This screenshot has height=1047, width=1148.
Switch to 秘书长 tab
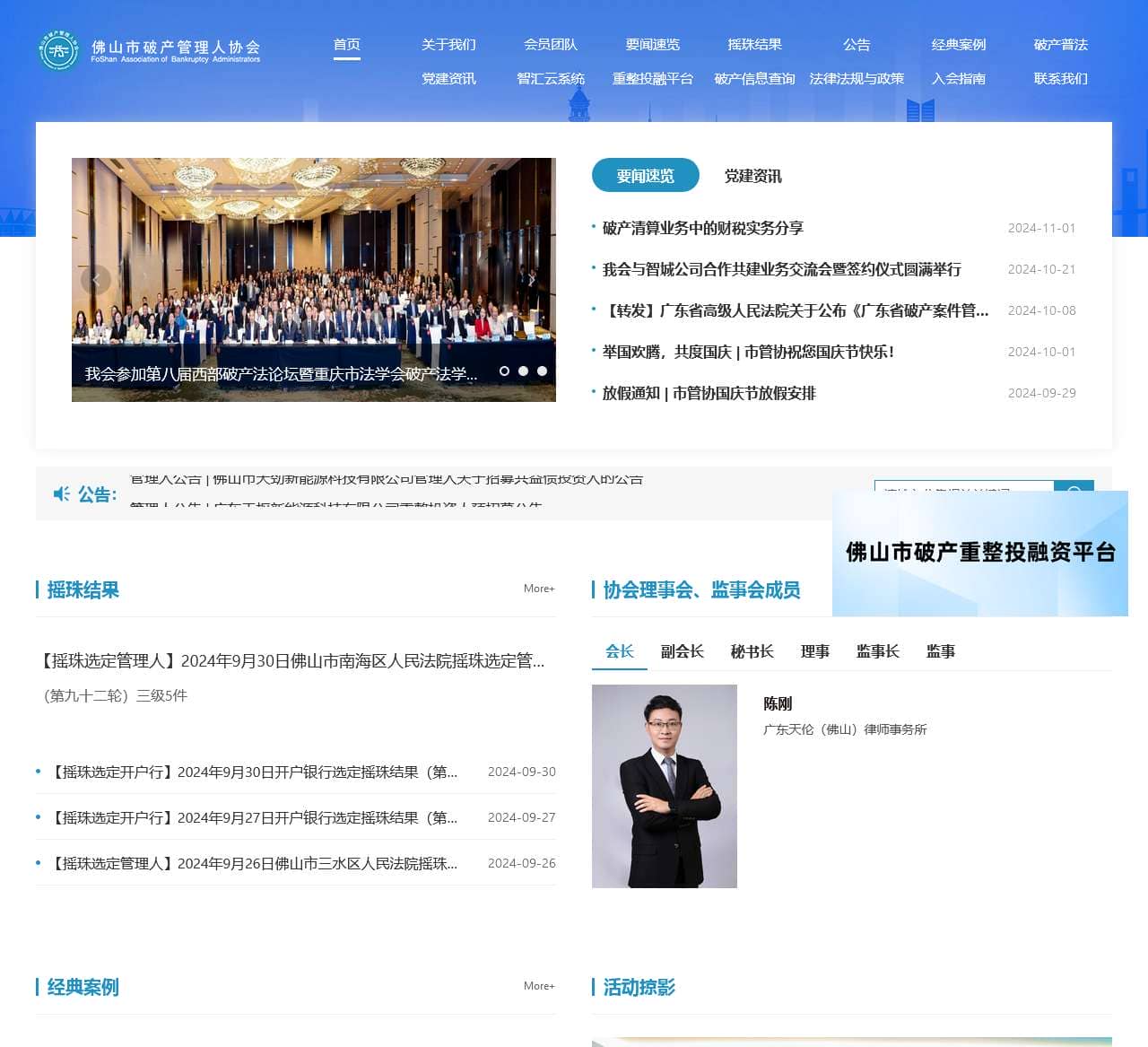click(752, 651)
